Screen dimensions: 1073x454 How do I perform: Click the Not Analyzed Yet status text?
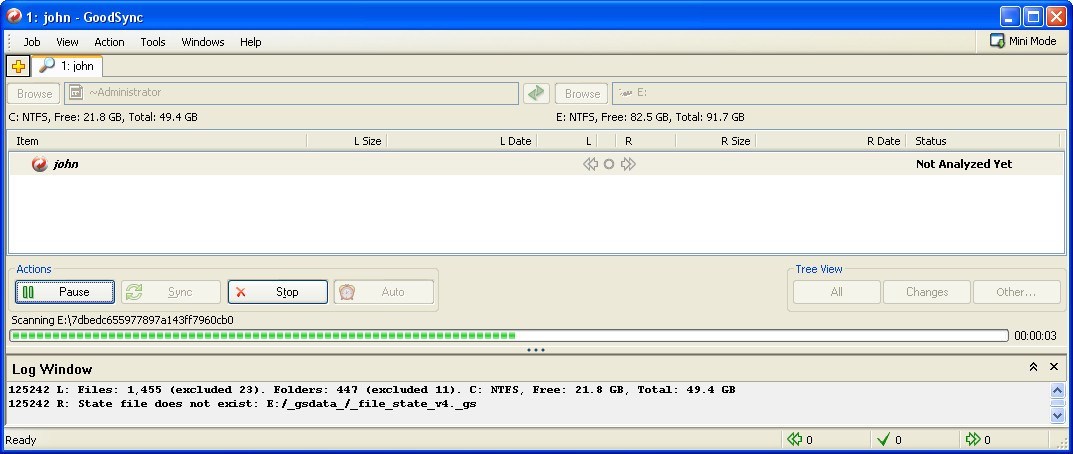point(964,164)
